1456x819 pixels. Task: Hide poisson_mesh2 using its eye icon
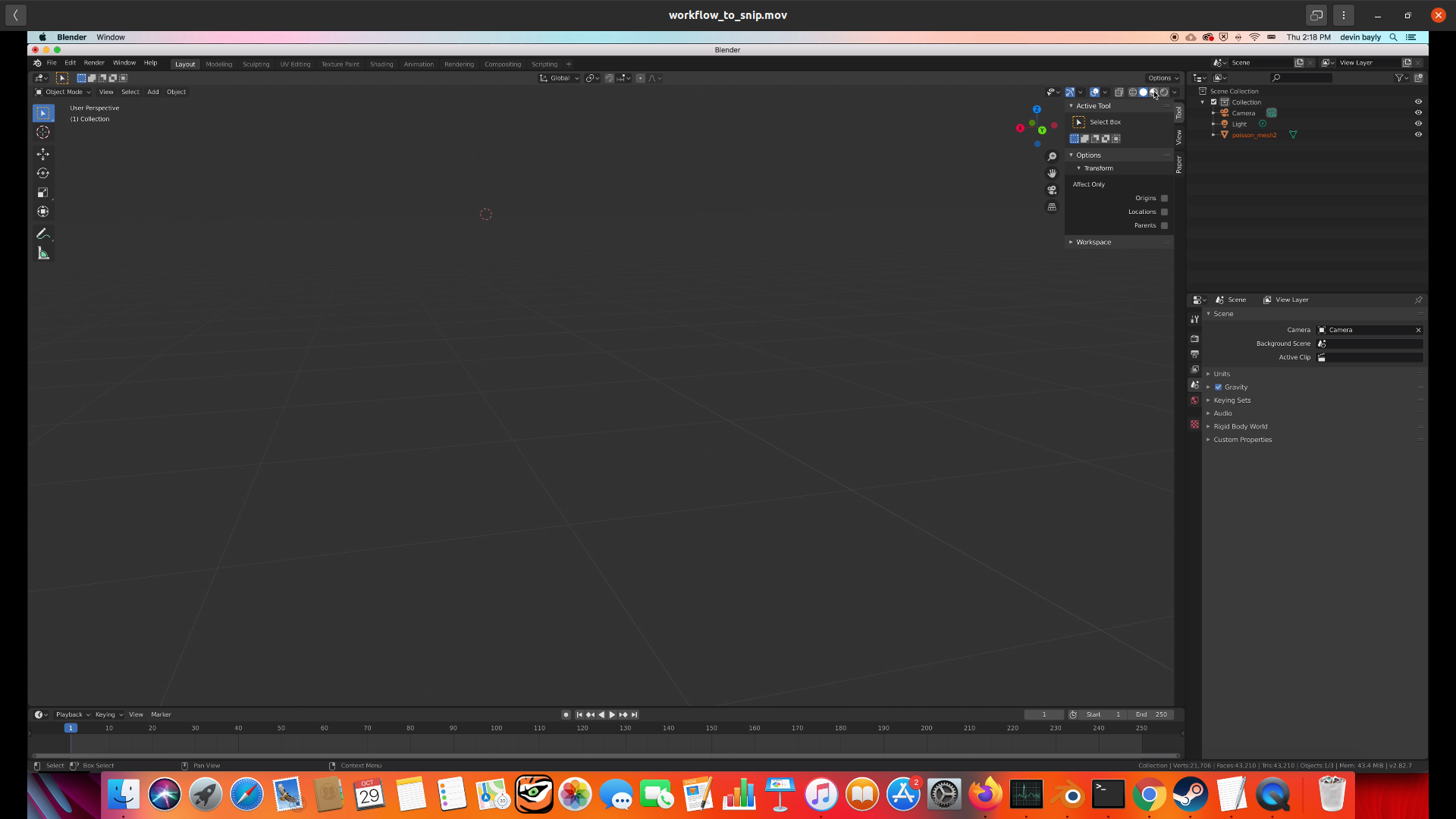click(x=1418, y=135)
